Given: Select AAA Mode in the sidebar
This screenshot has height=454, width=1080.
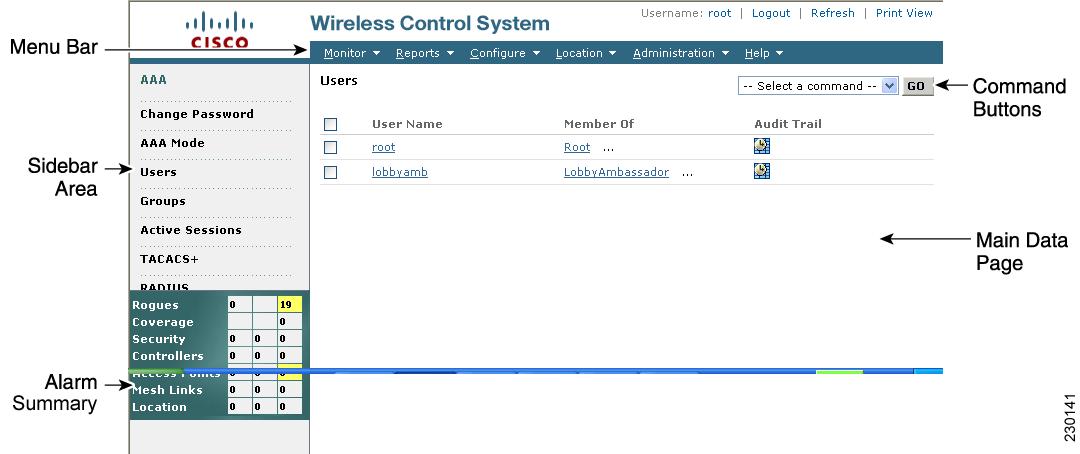Looking at the screenshot, I should pyautogui.click(x=172, y=143).
